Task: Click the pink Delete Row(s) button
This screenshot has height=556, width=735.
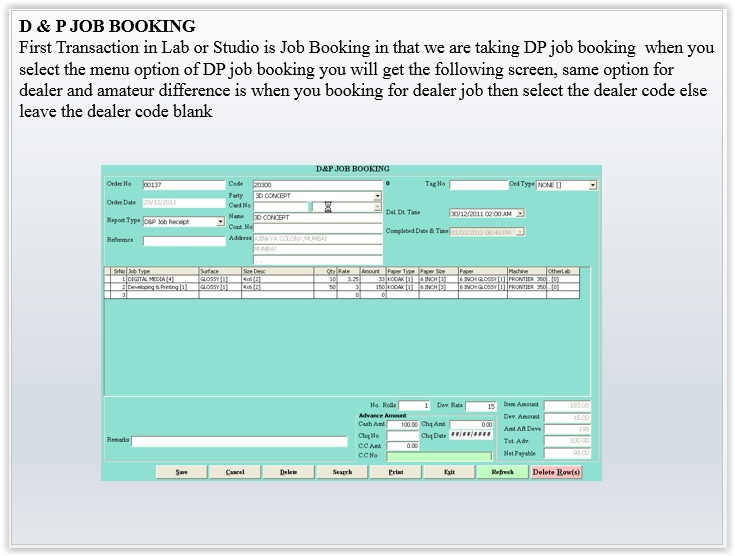Action: (x=556, y=472)
